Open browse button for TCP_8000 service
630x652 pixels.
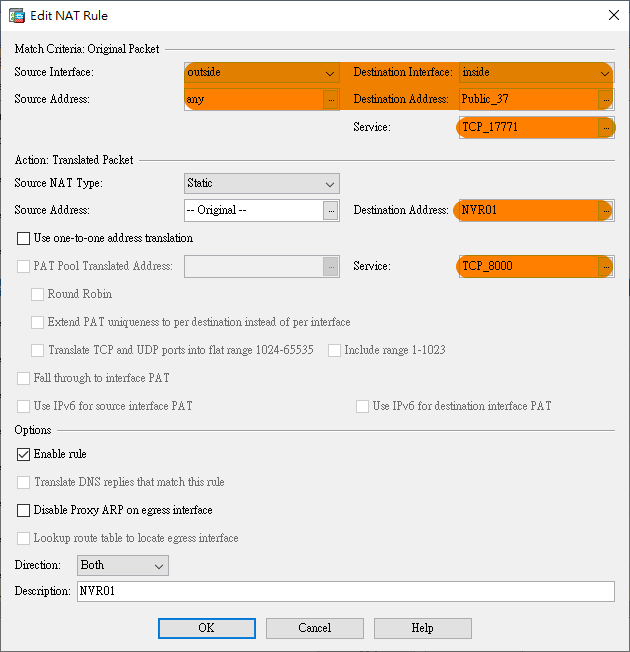[605, 267]
